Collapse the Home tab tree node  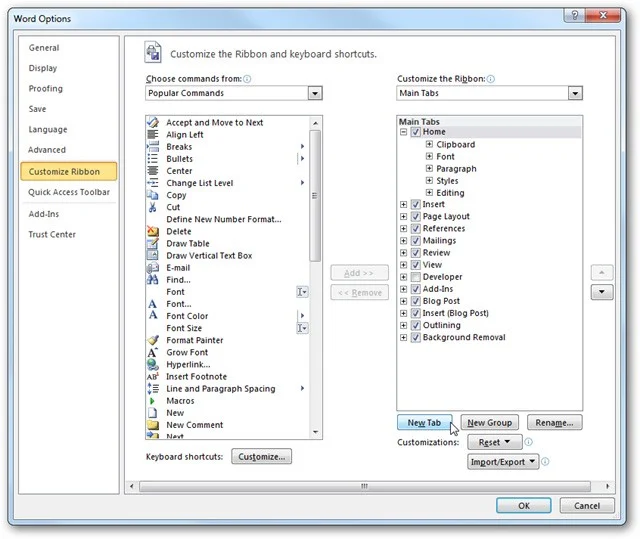(x=403, y=132)
